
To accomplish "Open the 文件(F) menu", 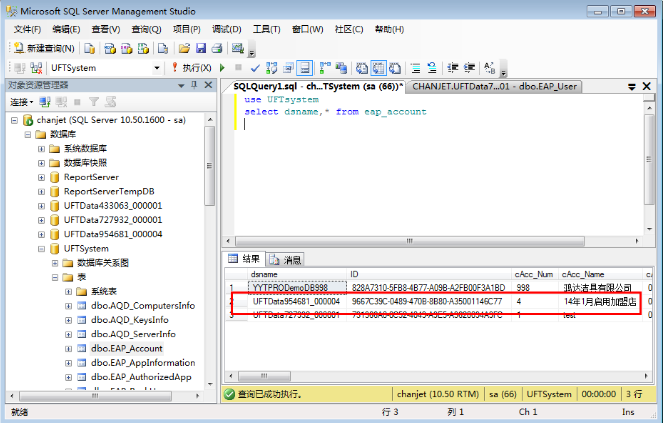I will pyautogui.click(x=27, y=29).
